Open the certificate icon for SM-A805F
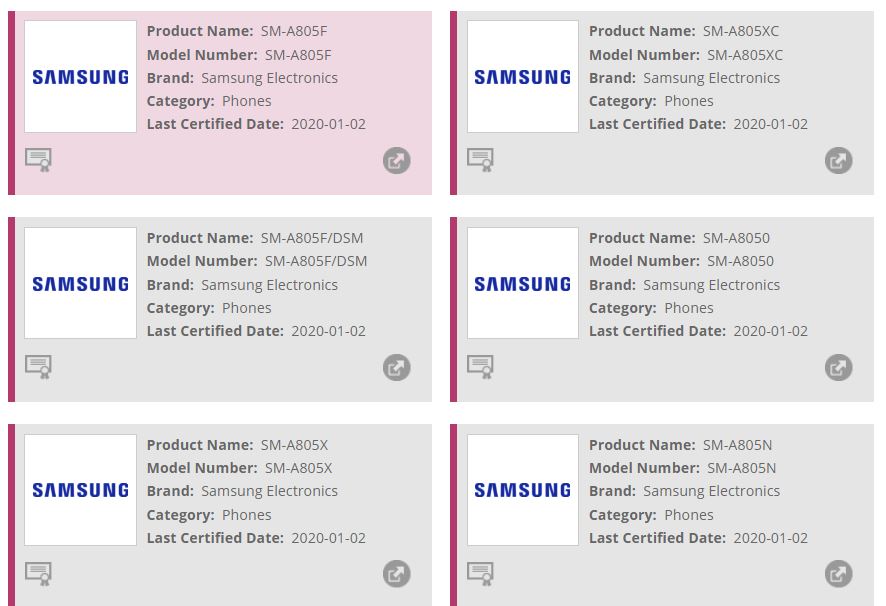This screenshot has height=606, width=886. pos(39,159)
